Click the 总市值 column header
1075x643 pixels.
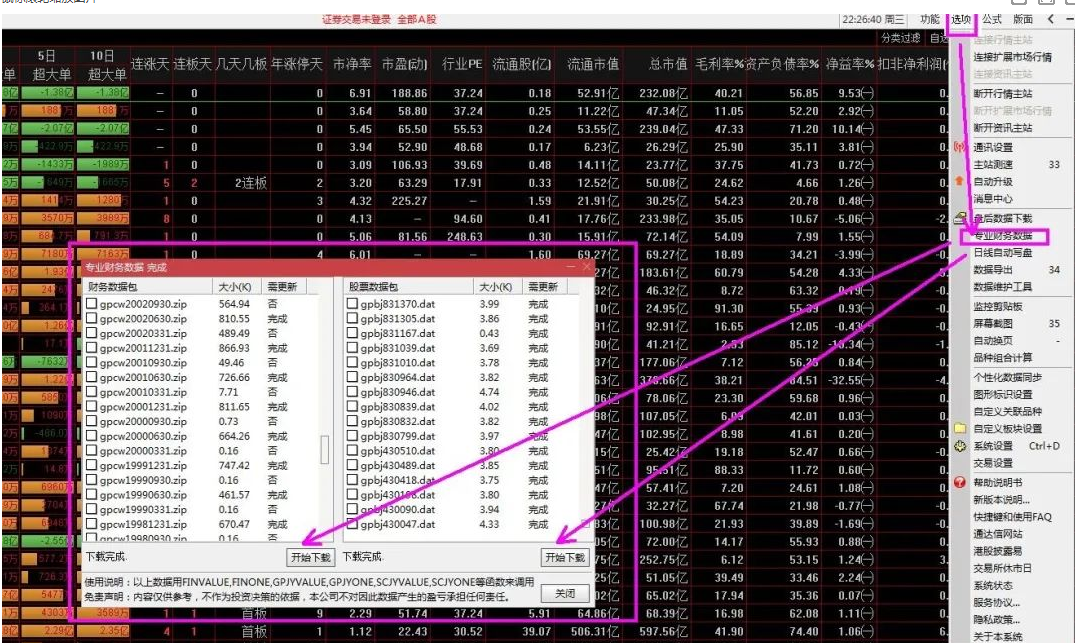(667, 64)
